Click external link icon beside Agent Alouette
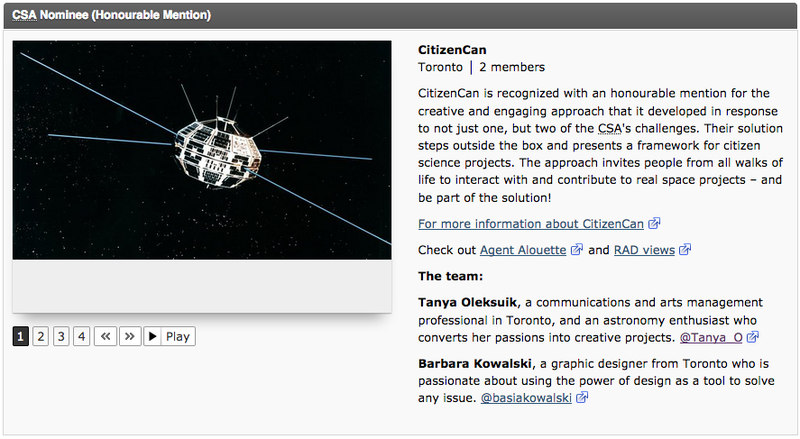 [576, 250]
